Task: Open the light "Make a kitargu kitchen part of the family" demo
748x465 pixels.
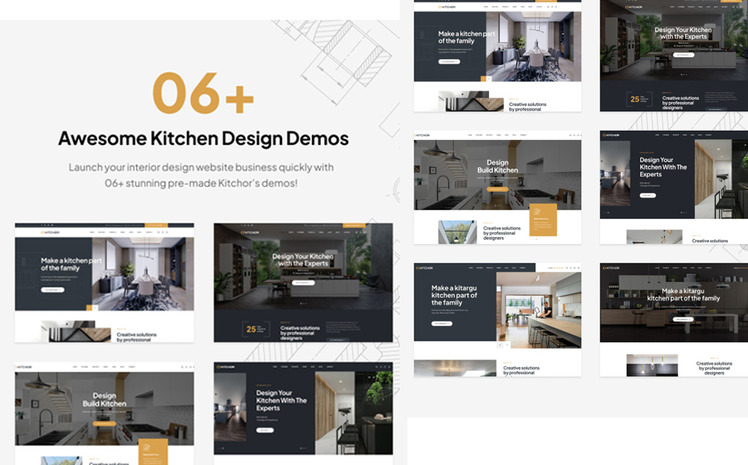Action: tap(498, 320)
